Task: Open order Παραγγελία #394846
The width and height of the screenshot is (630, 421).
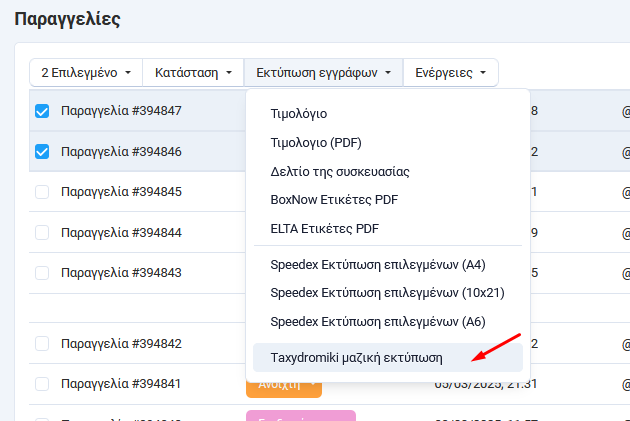Action: point(121,152)
